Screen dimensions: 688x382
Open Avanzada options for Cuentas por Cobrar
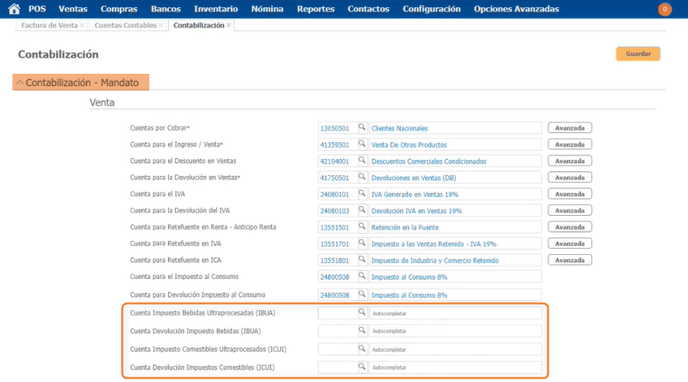570,128
